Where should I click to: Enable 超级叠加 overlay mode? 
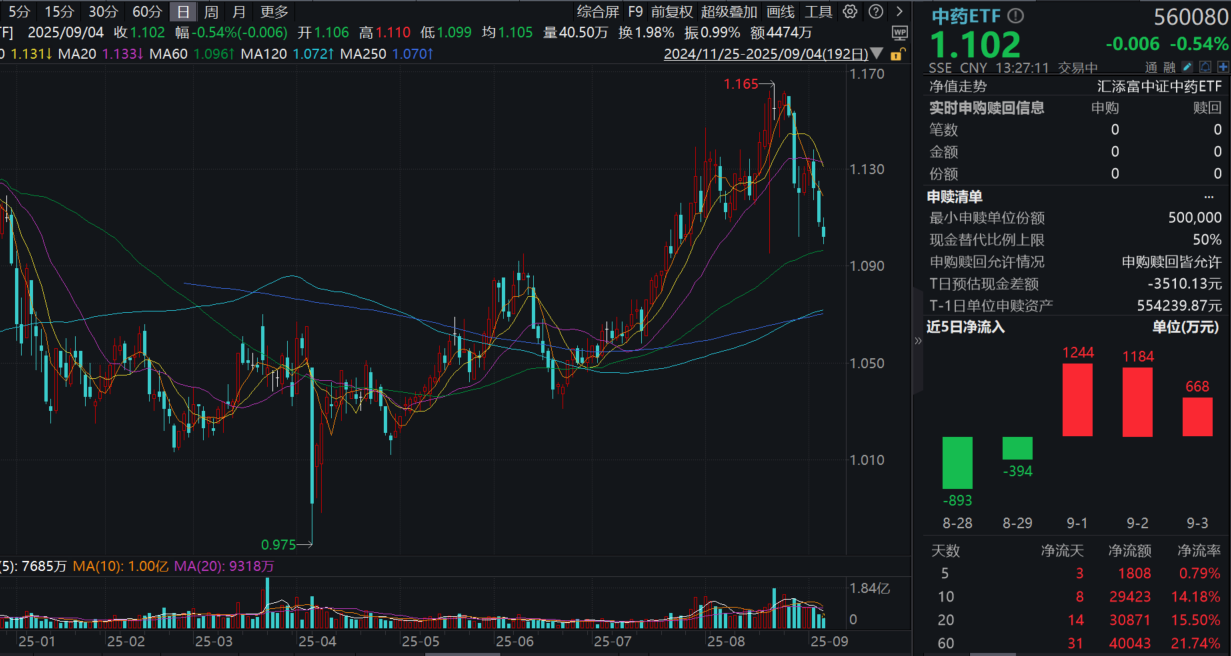tap(729, 11)
